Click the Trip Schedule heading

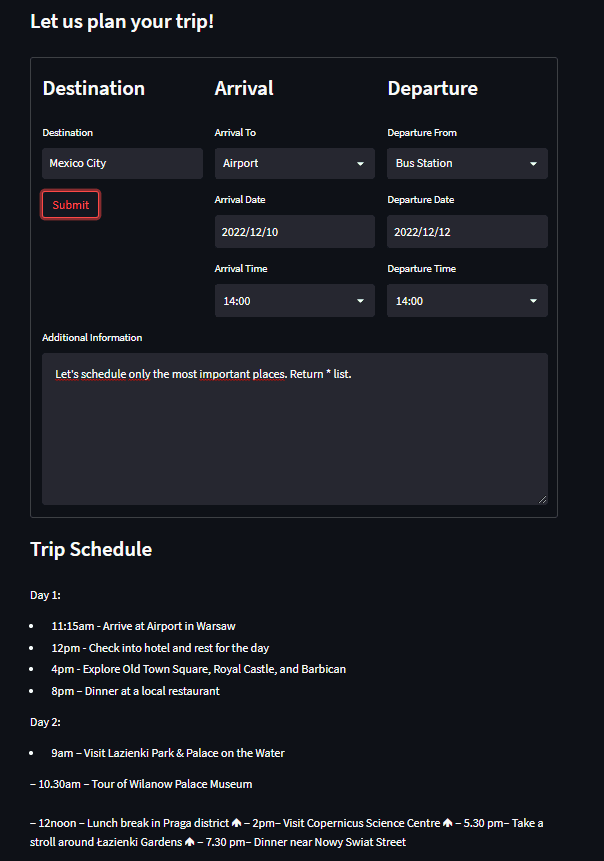(91, 549)
